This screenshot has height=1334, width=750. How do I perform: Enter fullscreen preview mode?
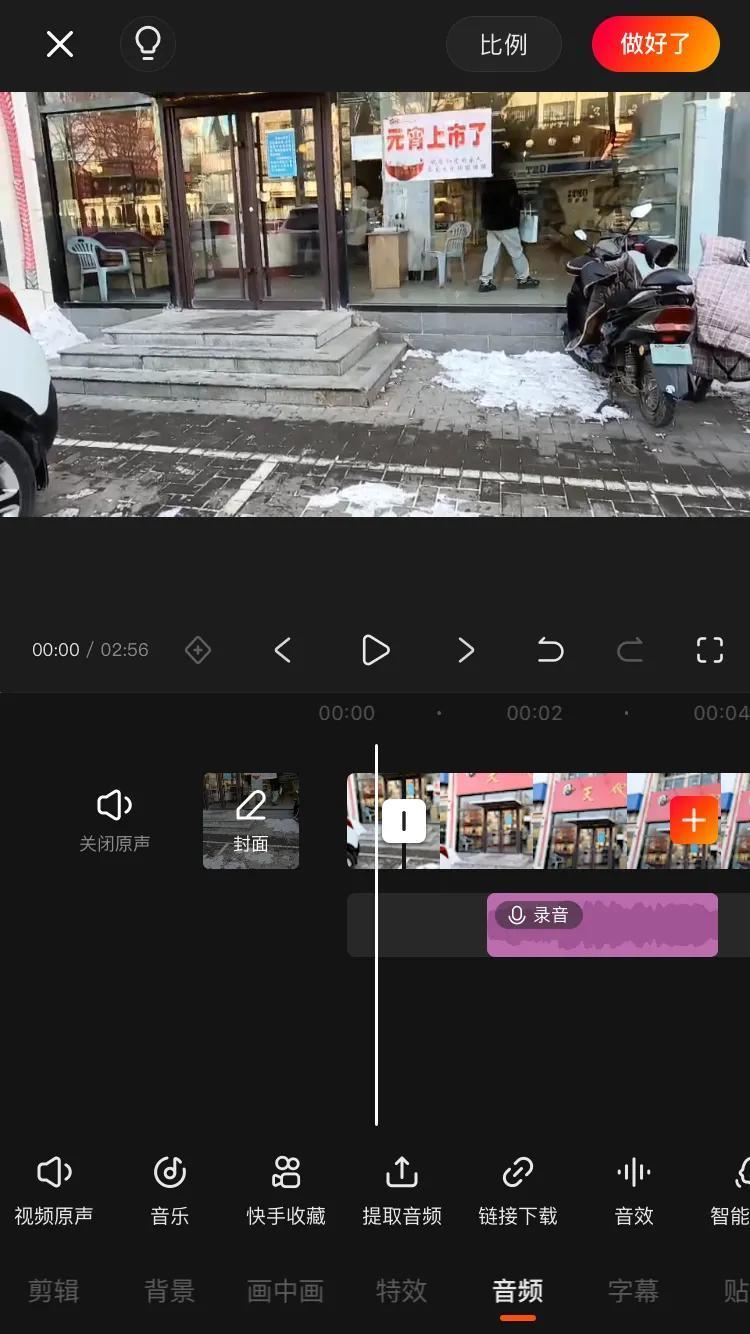pyautogui.click(x=709, y=650)
